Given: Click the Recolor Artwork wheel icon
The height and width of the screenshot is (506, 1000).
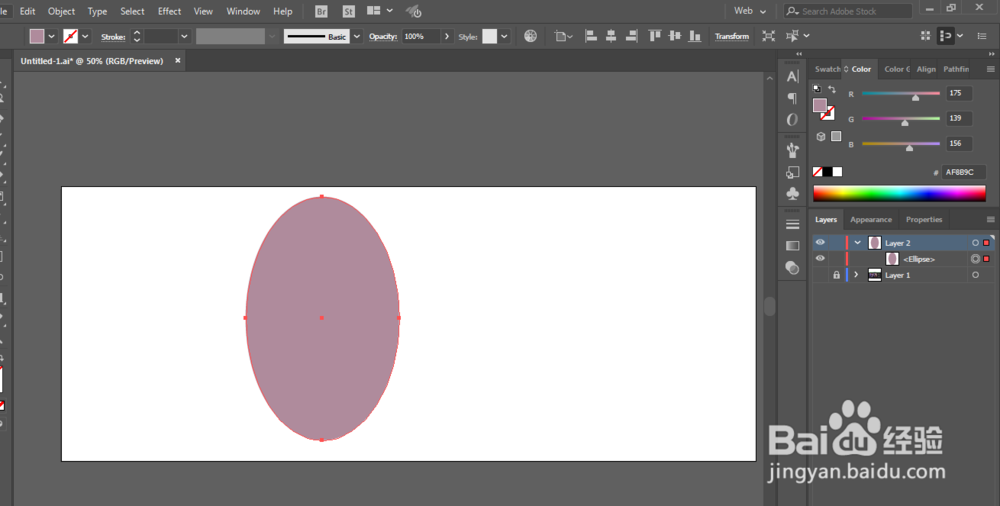Looking at the screenshot, I should tap(531, 36).
